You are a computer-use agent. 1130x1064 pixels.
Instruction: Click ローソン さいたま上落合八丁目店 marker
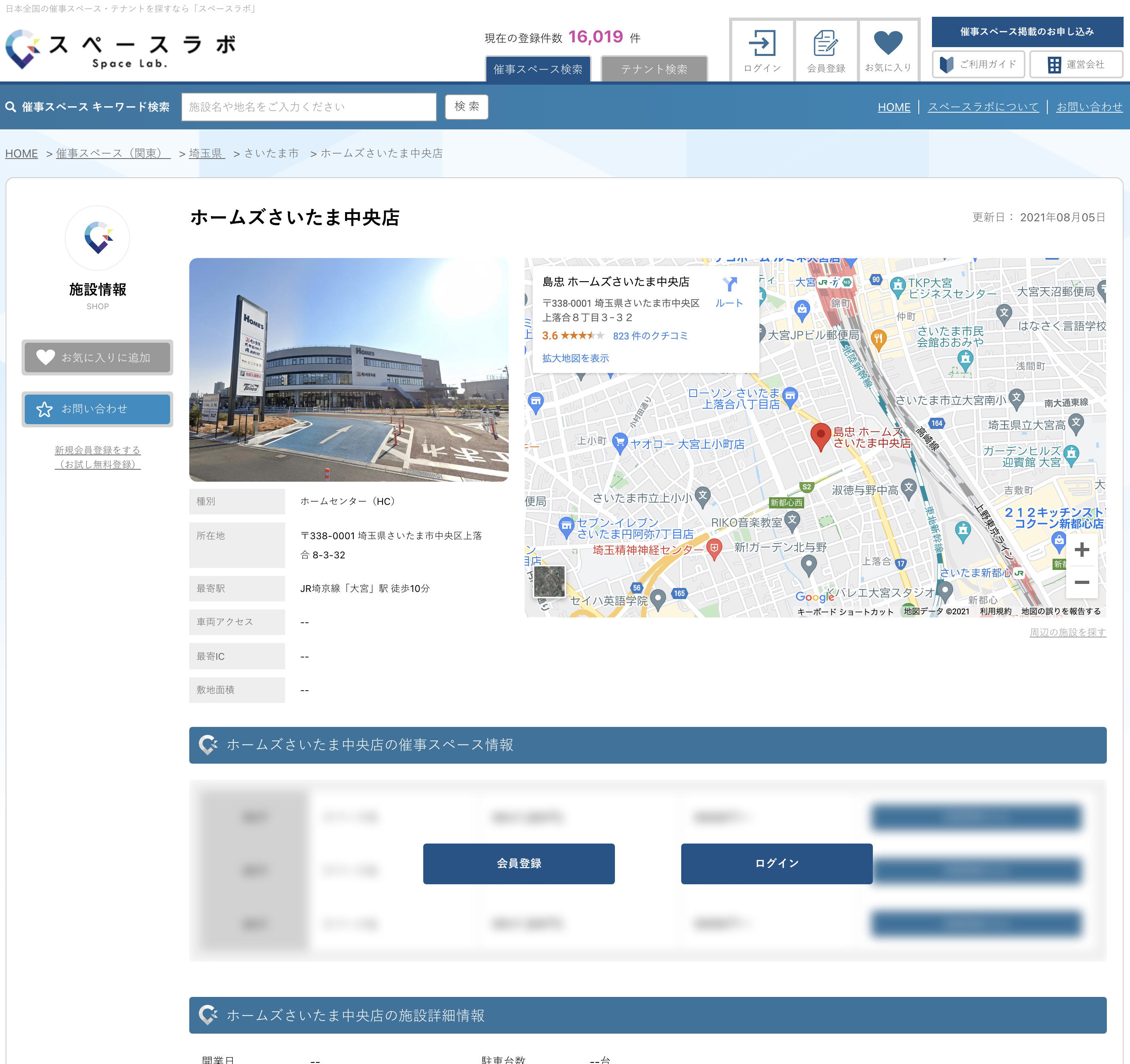790,397
